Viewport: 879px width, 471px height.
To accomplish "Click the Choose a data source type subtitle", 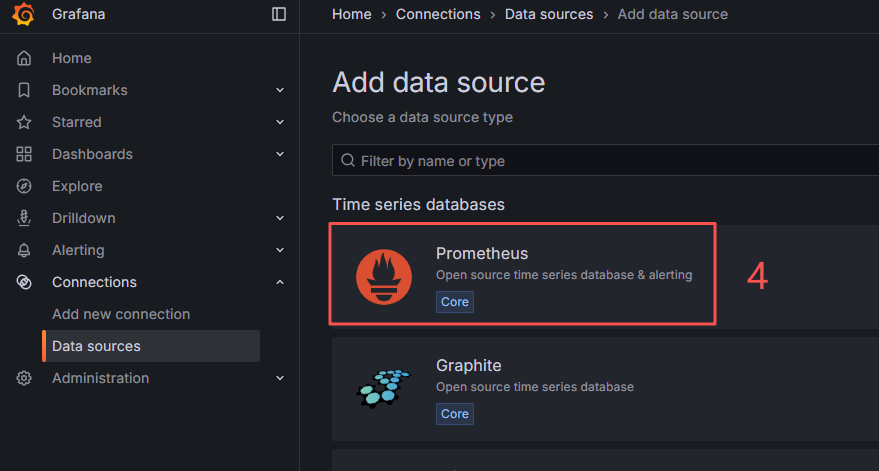I will click(422, 118).
